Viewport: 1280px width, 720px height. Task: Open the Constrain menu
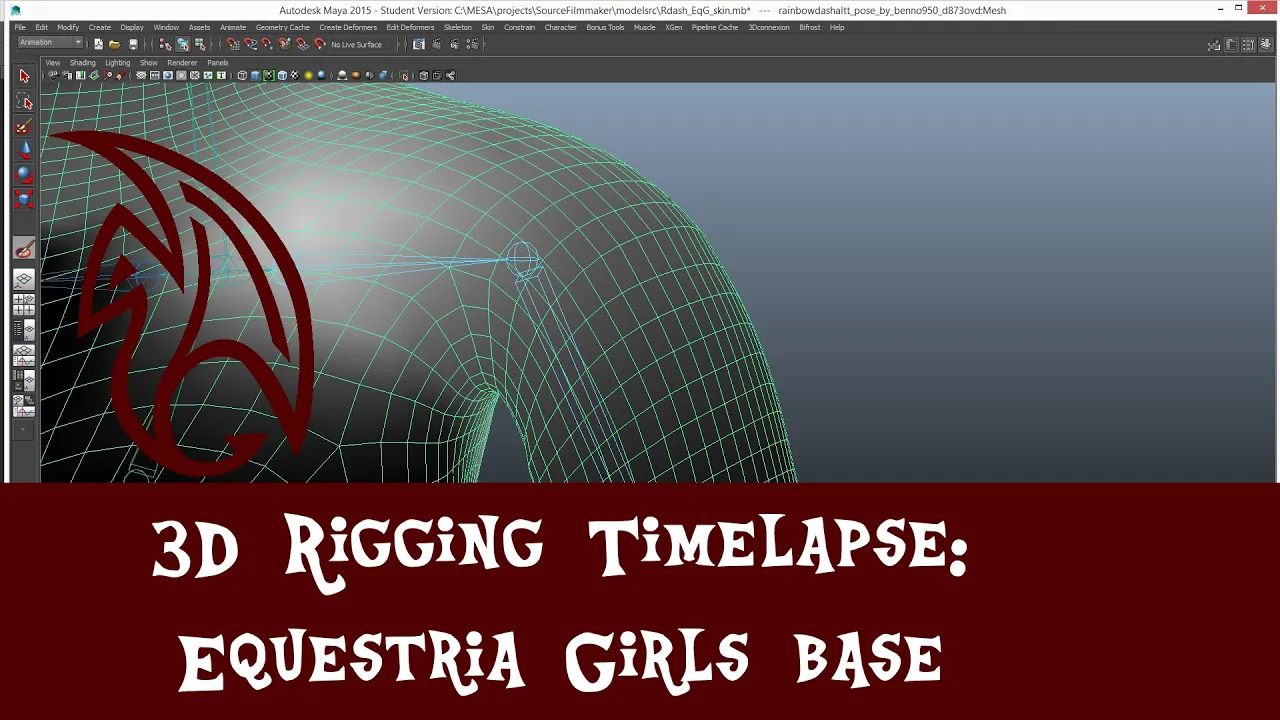(519, 27)
